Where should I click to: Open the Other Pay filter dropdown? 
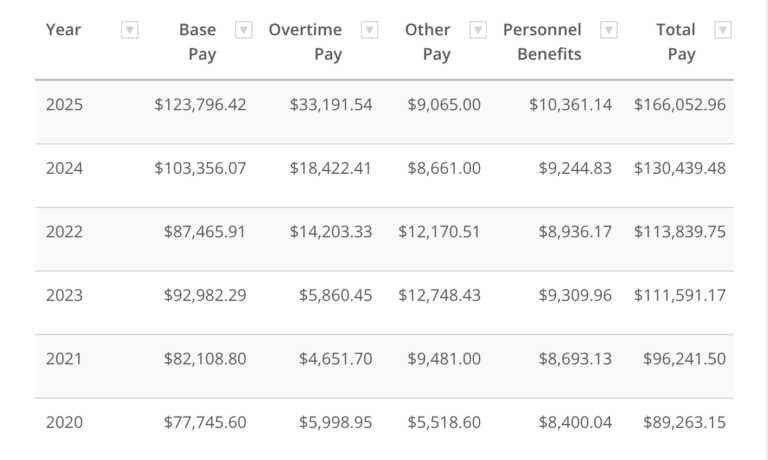point(478,30)
